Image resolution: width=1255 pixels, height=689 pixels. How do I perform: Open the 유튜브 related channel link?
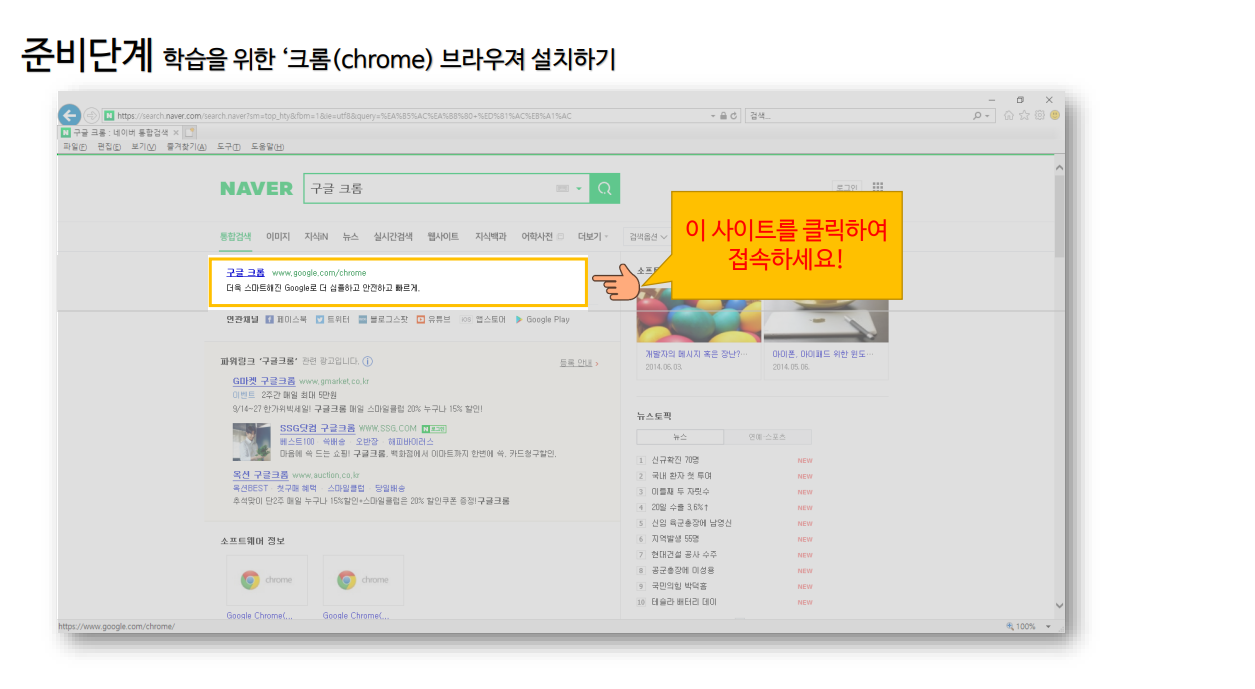coord(433,320)
